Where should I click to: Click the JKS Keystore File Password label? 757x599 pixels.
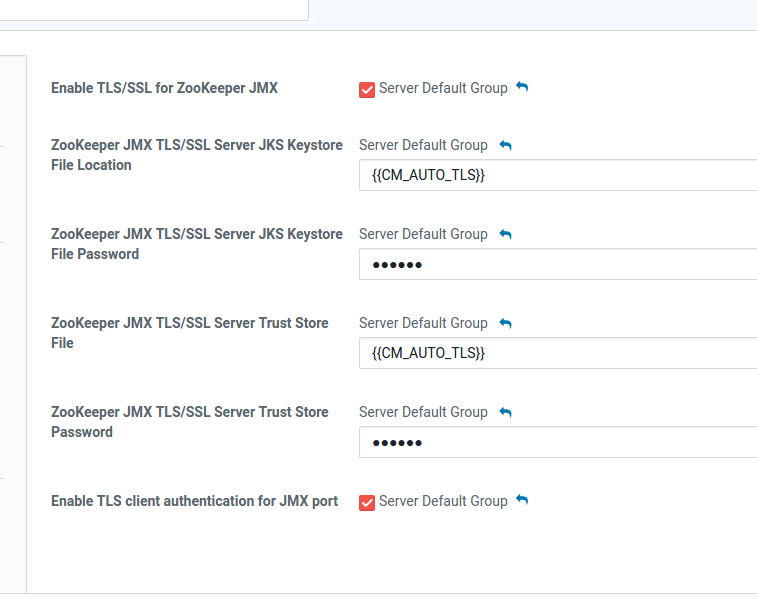tap(197, 244)
